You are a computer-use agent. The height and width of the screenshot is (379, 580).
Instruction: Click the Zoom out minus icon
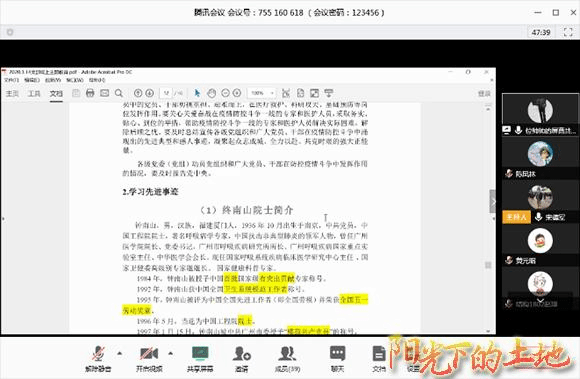(x=225, y=93)
